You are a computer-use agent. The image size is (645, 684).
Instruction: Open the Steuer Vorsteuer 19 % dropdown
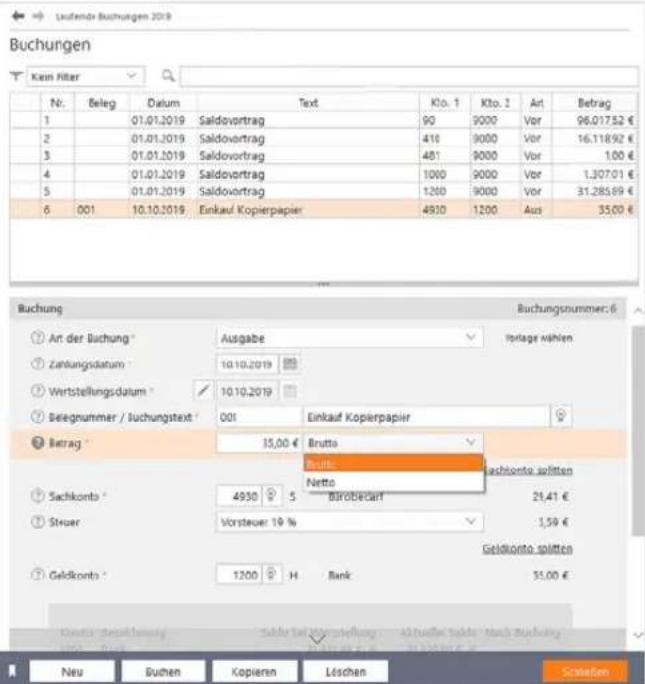pyautogui.click(x=349, y=522)
